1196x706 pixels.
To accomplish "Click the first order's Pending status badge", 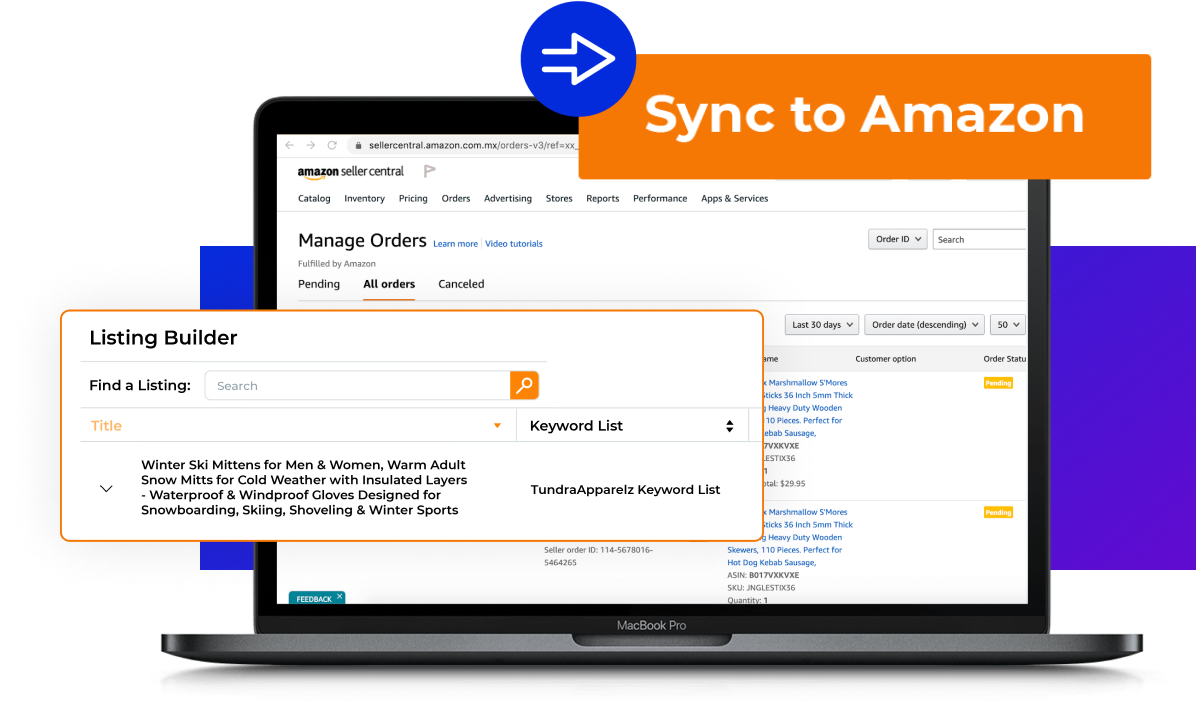I will 998,383.
